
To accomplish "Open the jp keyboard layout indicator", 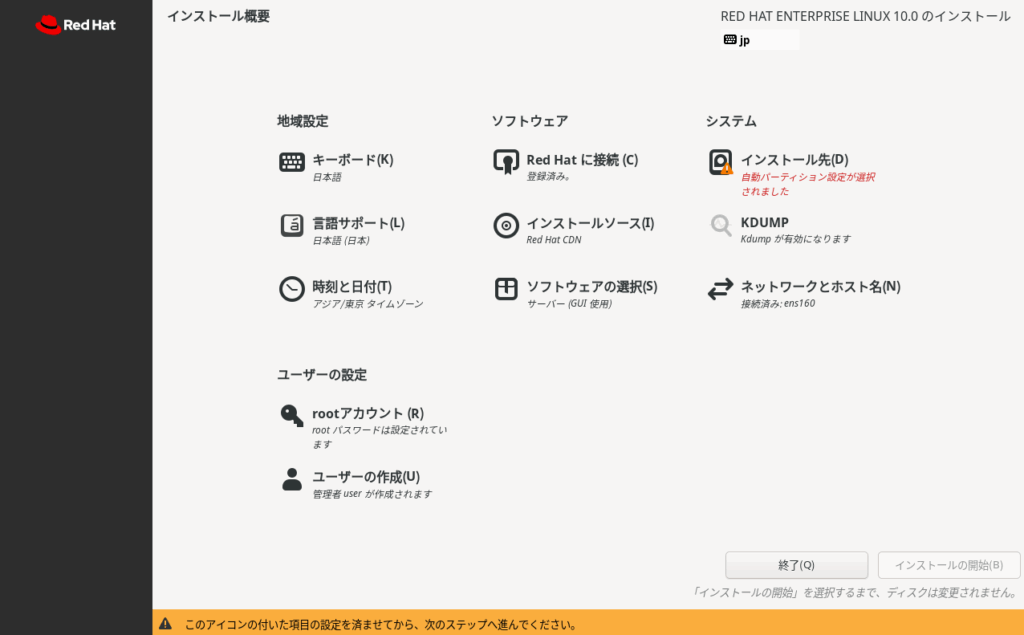I will pos(759,40).
